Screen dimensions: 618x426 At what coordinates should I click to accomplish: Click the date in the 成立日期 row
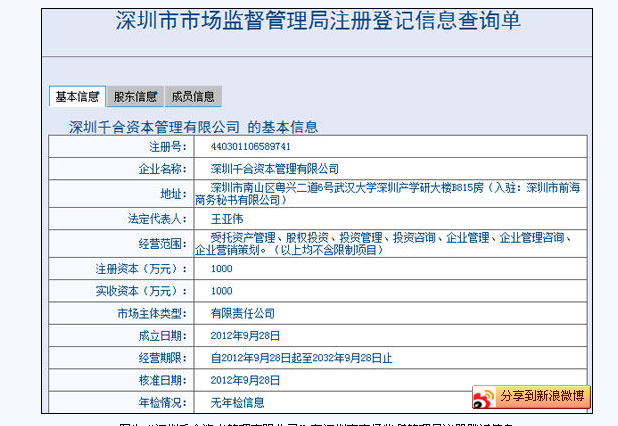tap(245, 335)
